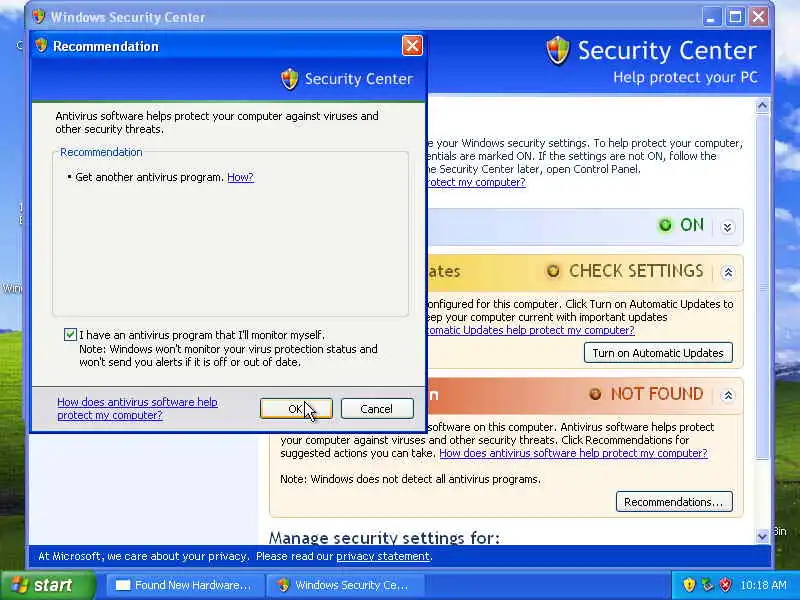Click the large Security Center shield logo
This screenshot has width=800, height=600.
click(558, 51)
